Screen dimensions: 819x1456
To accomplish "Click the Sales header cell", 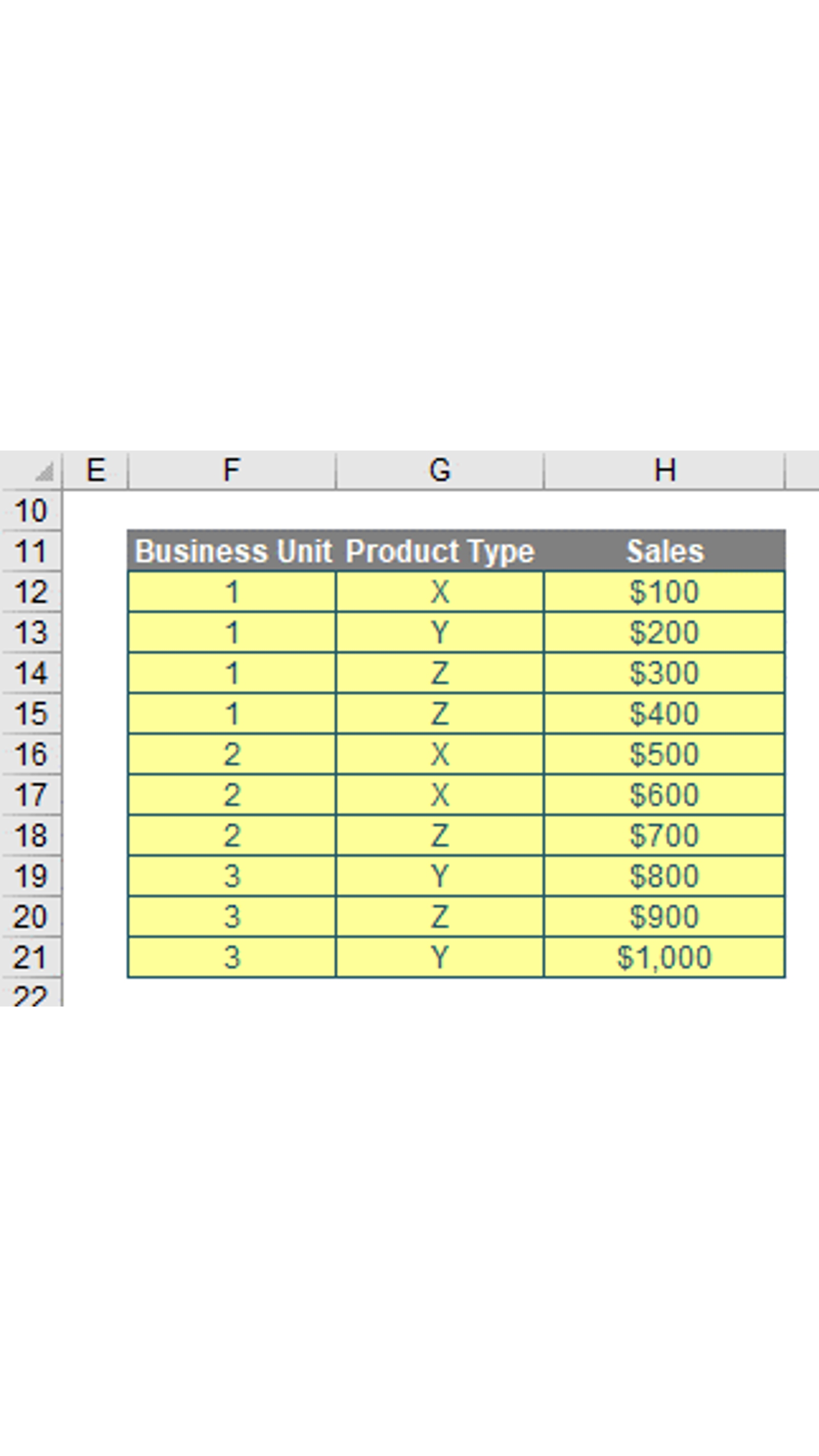I will point(664,551).
